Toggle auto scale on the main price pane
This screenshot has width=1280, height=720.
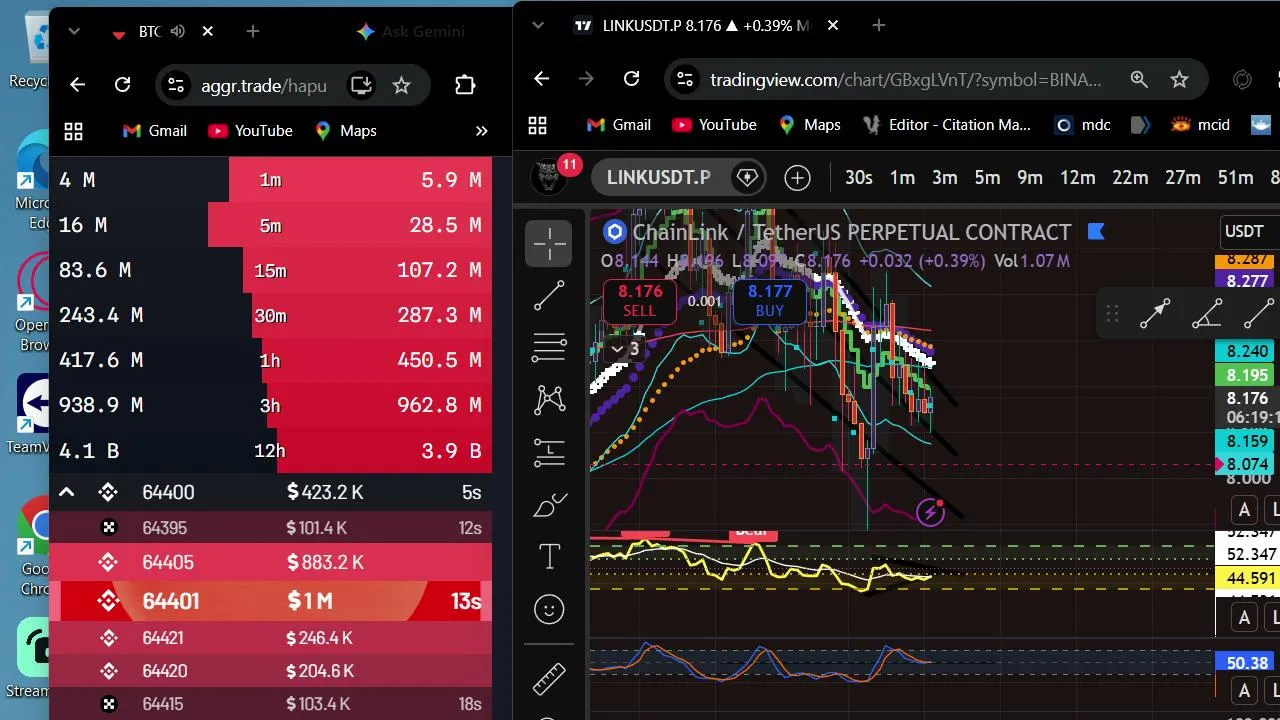tap(1244, 510)
